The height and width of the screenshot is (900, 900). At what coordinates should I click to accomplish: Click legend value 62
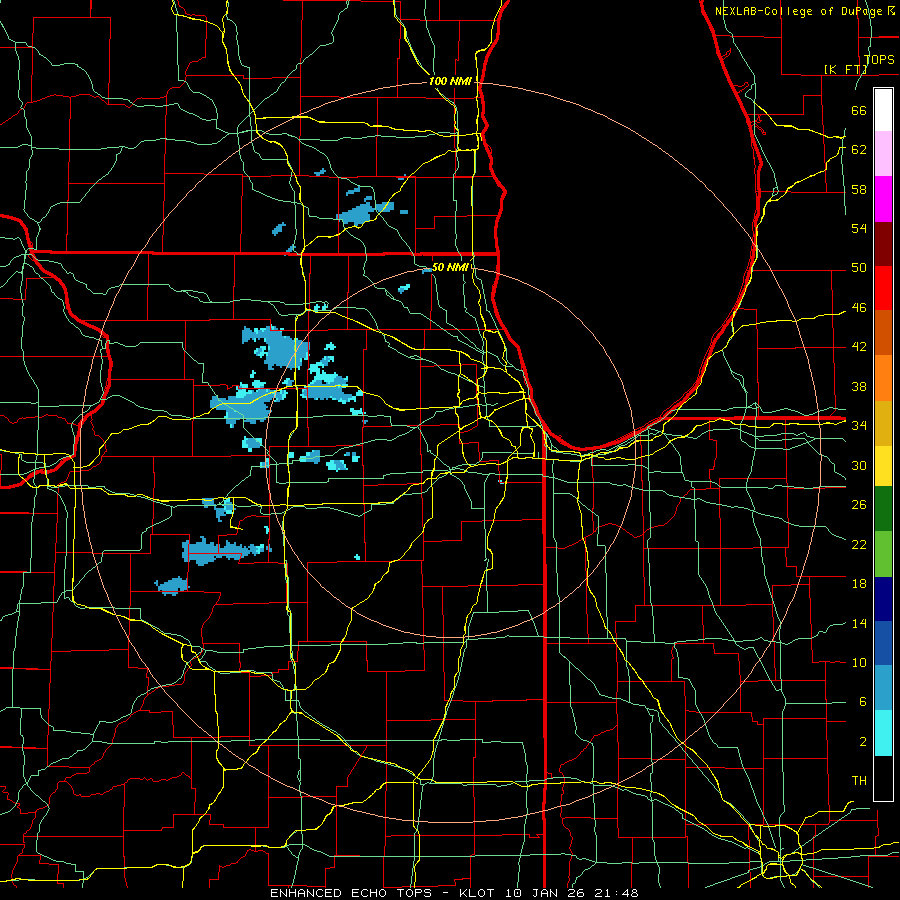(x=859, y=149)
